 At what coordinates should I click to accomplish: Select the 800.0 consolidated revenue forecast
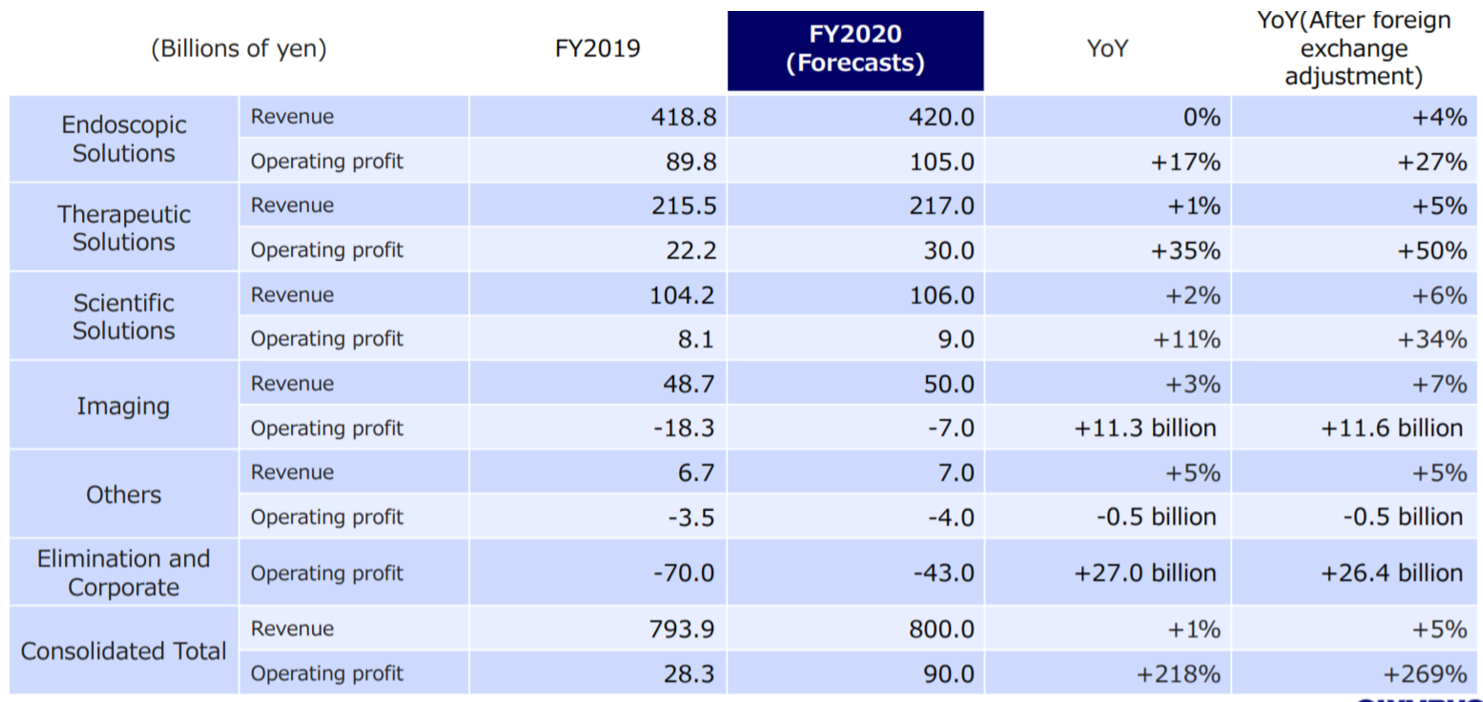[x=856, y=629]
